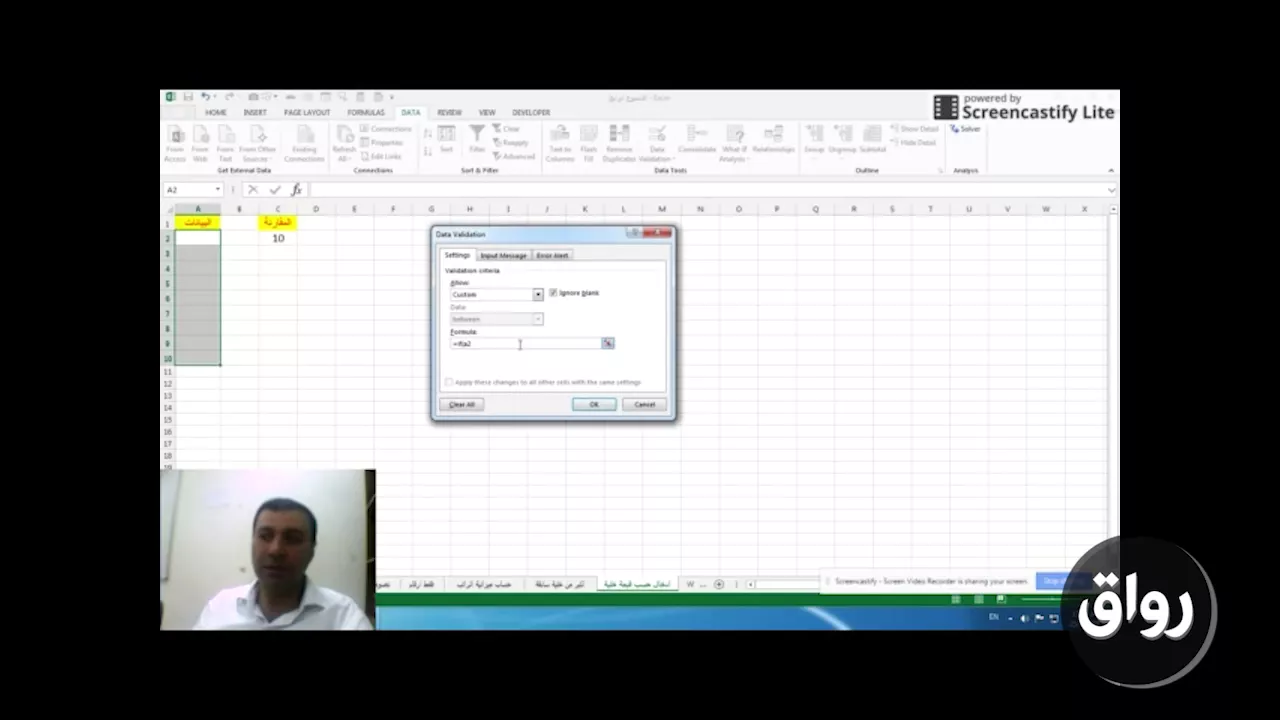The image size is (1280, 720).
Task: Click the Undo icon in quick access toolbar
Action: [x=205, y=97]
